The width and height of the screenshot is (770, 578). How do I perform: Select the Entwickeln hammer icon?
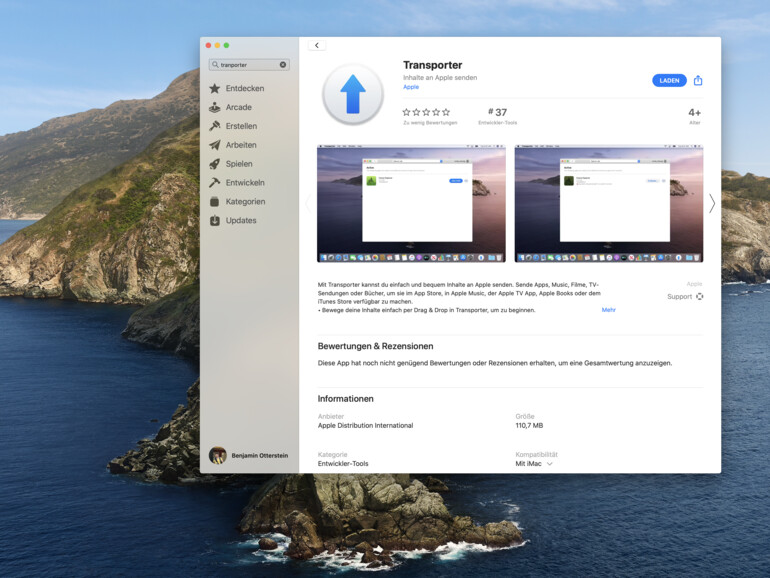coord(215,183)
